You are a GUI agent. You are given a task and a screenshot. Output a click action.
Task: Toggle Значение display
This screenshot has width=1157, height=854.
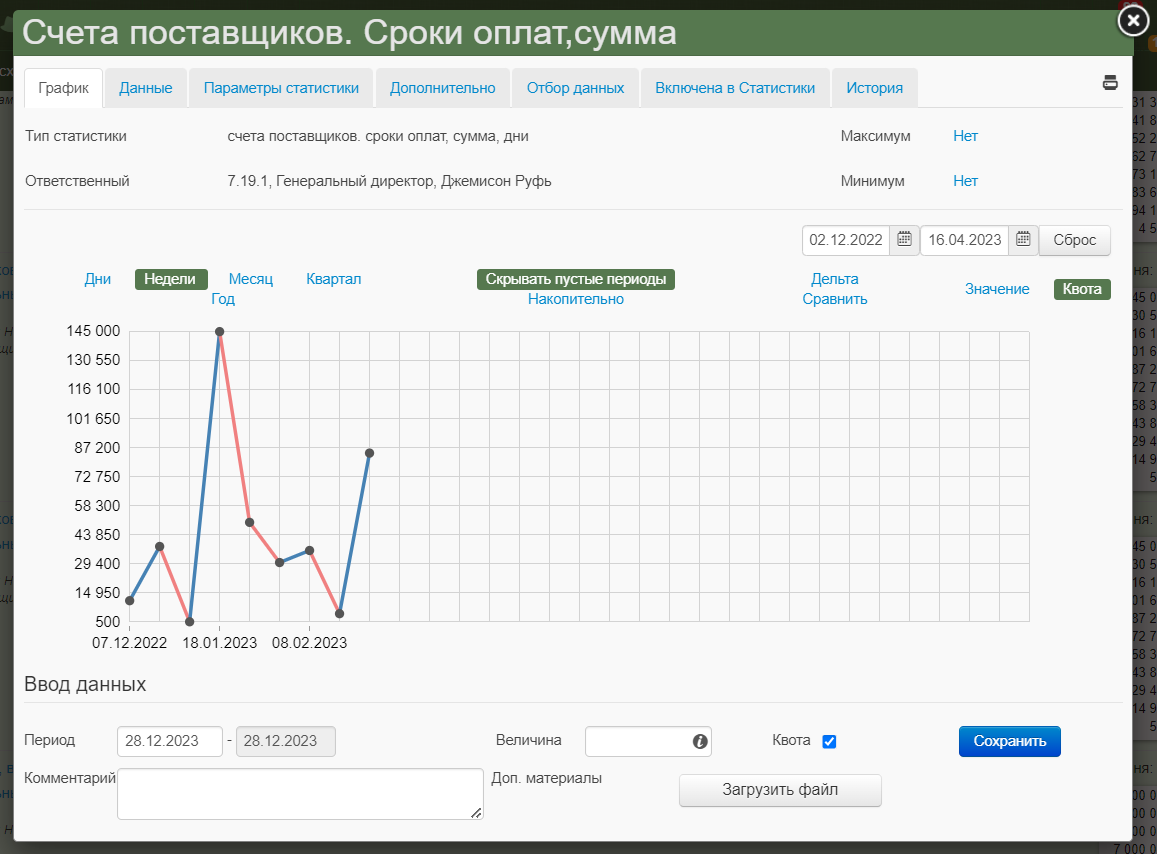coord(997,289)
